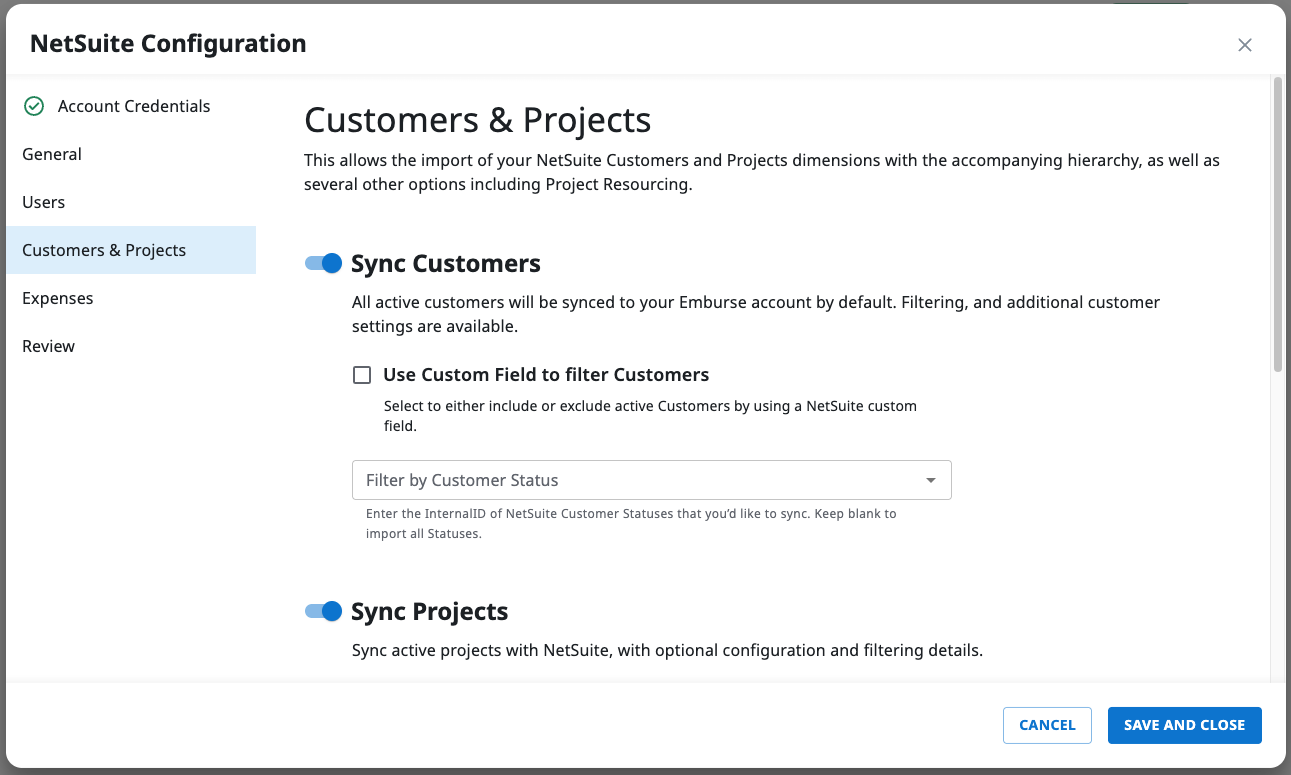
Task: Toggle the Sync Customers switch
Action: pos(324,263)
